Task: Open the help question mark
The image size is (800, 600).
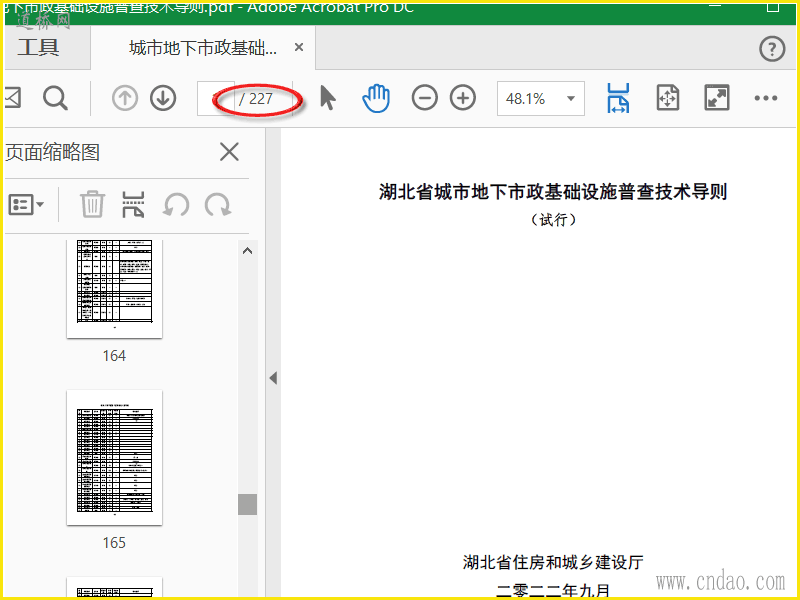Action: [772, 49]
